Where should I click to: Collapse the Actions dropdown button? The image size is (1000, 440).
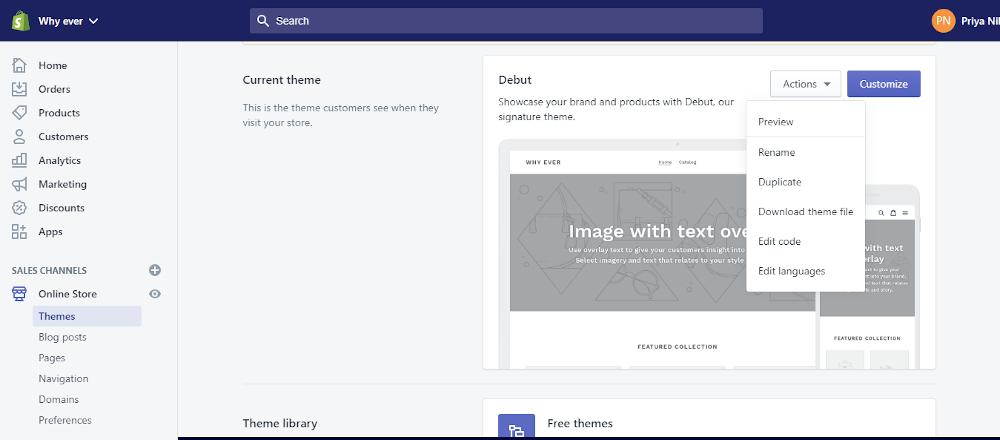(805, 84)
